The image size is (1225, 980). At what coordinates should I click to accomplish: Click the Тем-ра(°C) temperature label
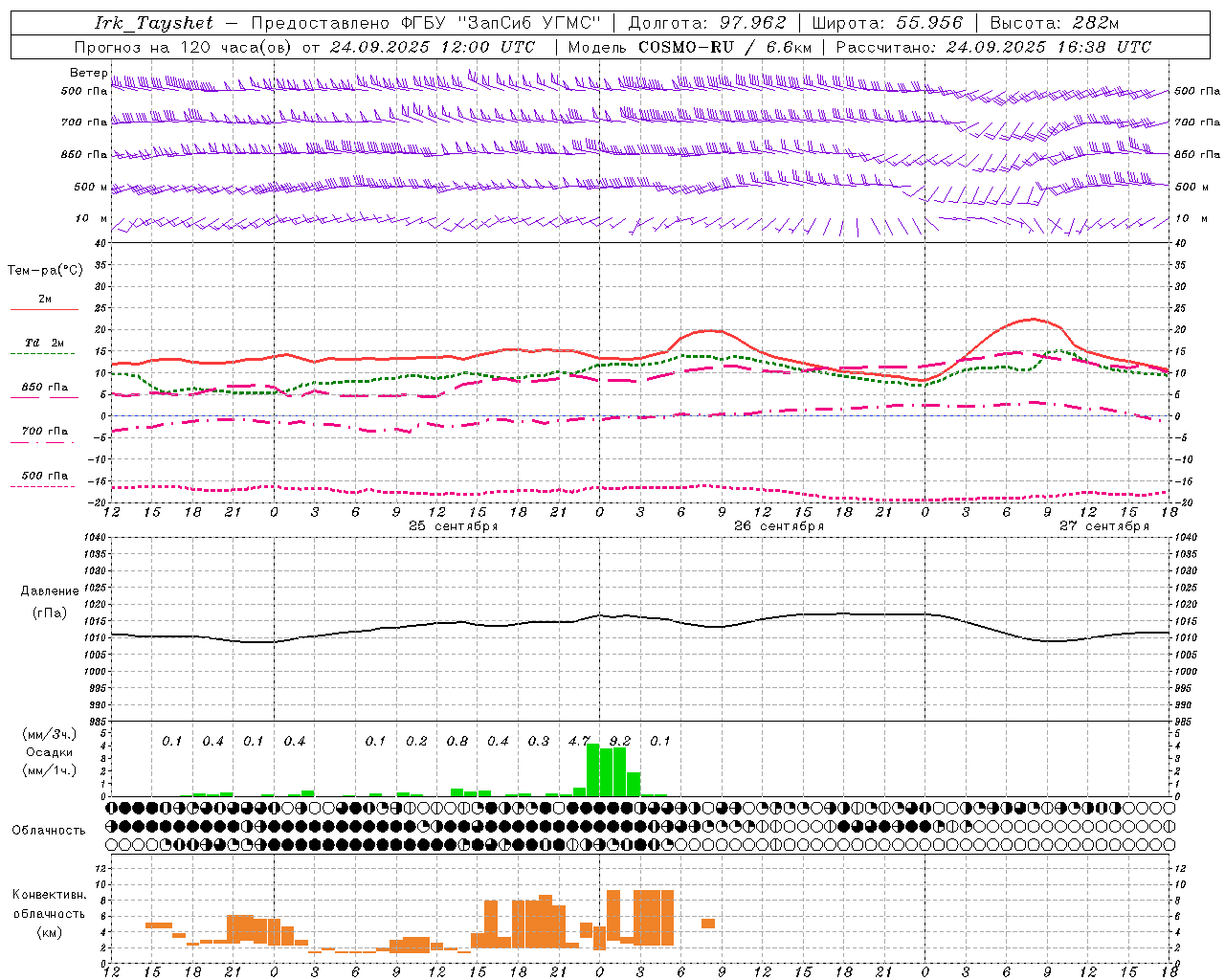(45, 271)
